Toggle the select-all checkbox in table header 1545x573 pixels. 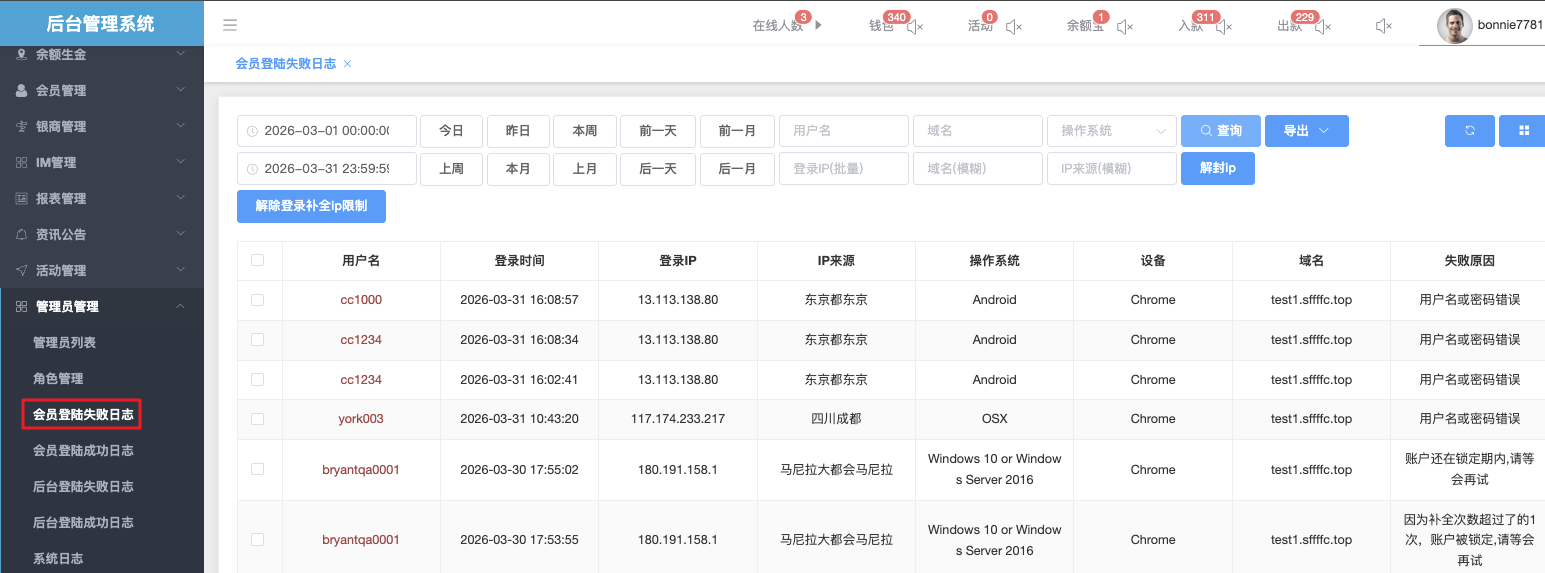click(x=258, y=260)
